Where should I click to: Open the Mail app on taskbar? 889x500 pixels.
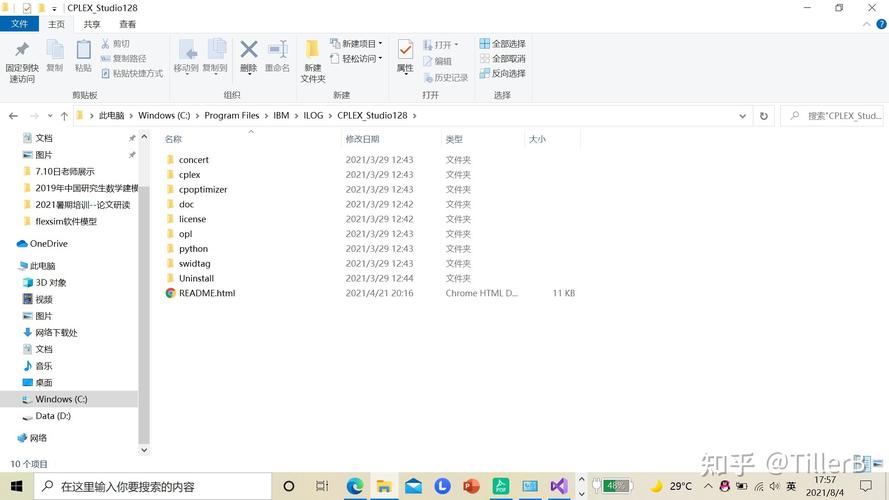pos(413,486)
